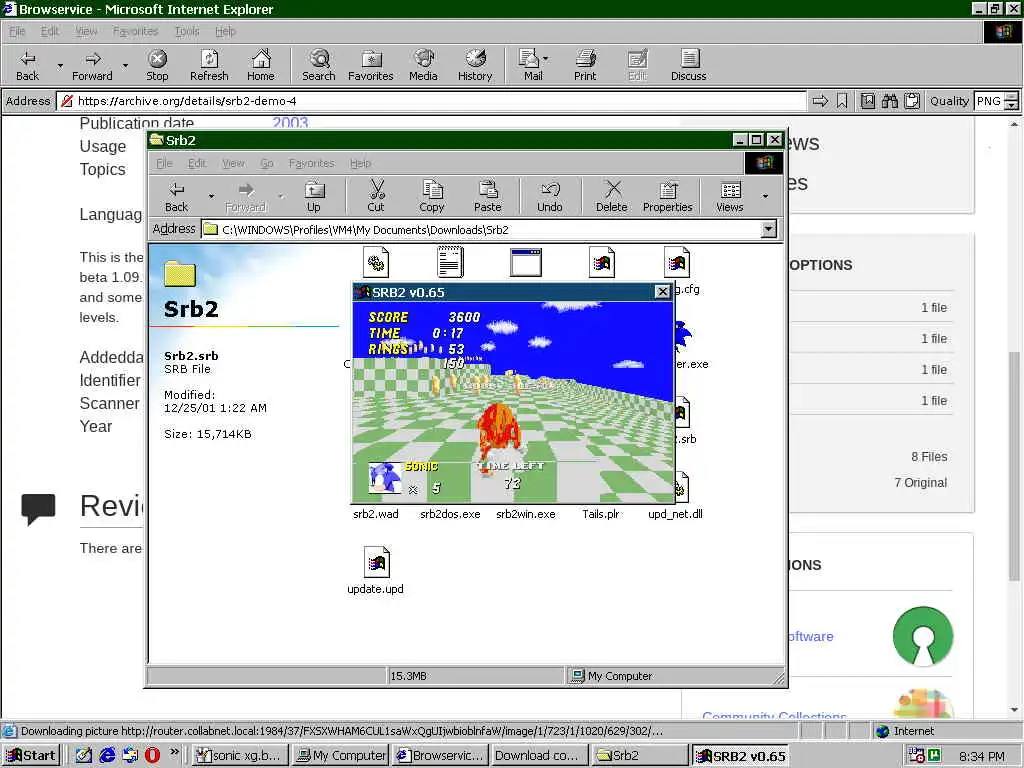Image resolution: width=1024 pixels, height=768 pixels.
Task: Print the page with the Print icon
Action: pyautogui.click(x=585, y=65)
